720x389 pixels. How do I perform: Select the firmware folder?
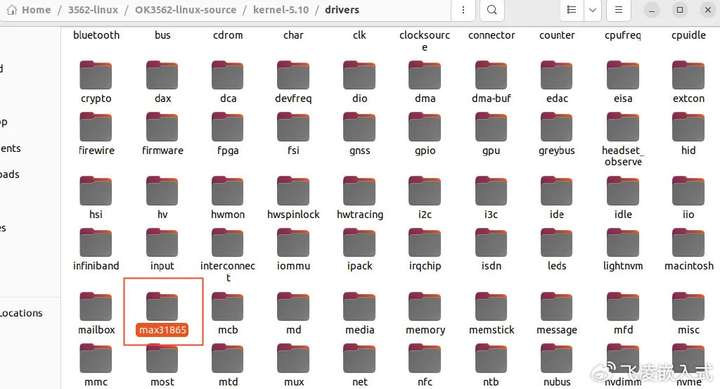click(162, 134)
